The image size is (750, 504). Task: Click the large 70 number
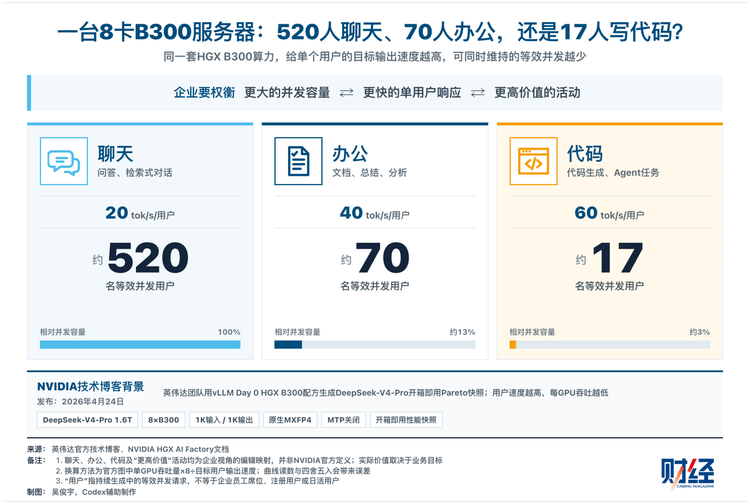383,258
